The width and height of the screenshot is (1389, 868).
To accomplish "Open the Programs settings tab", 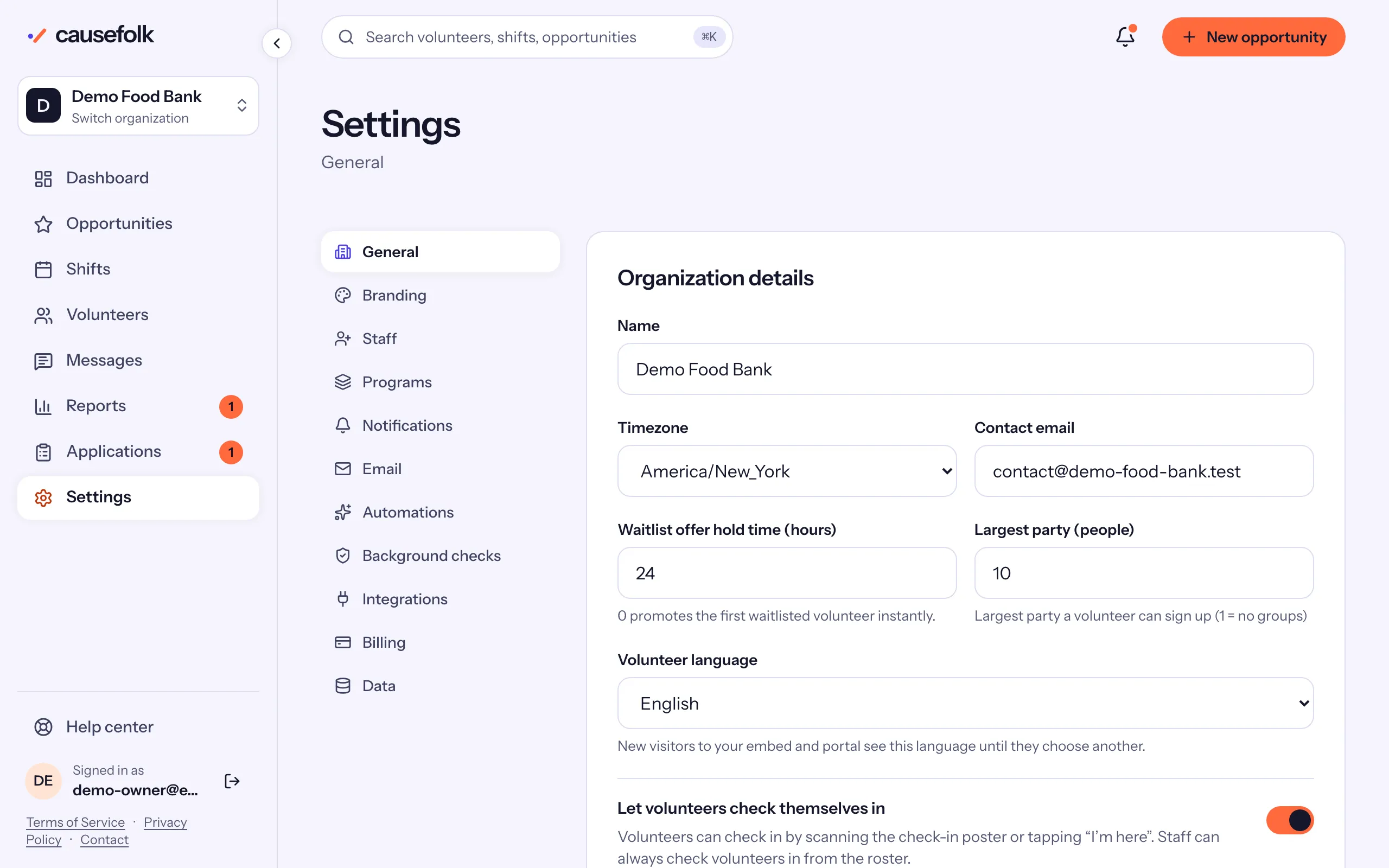I will coord(440,382).
